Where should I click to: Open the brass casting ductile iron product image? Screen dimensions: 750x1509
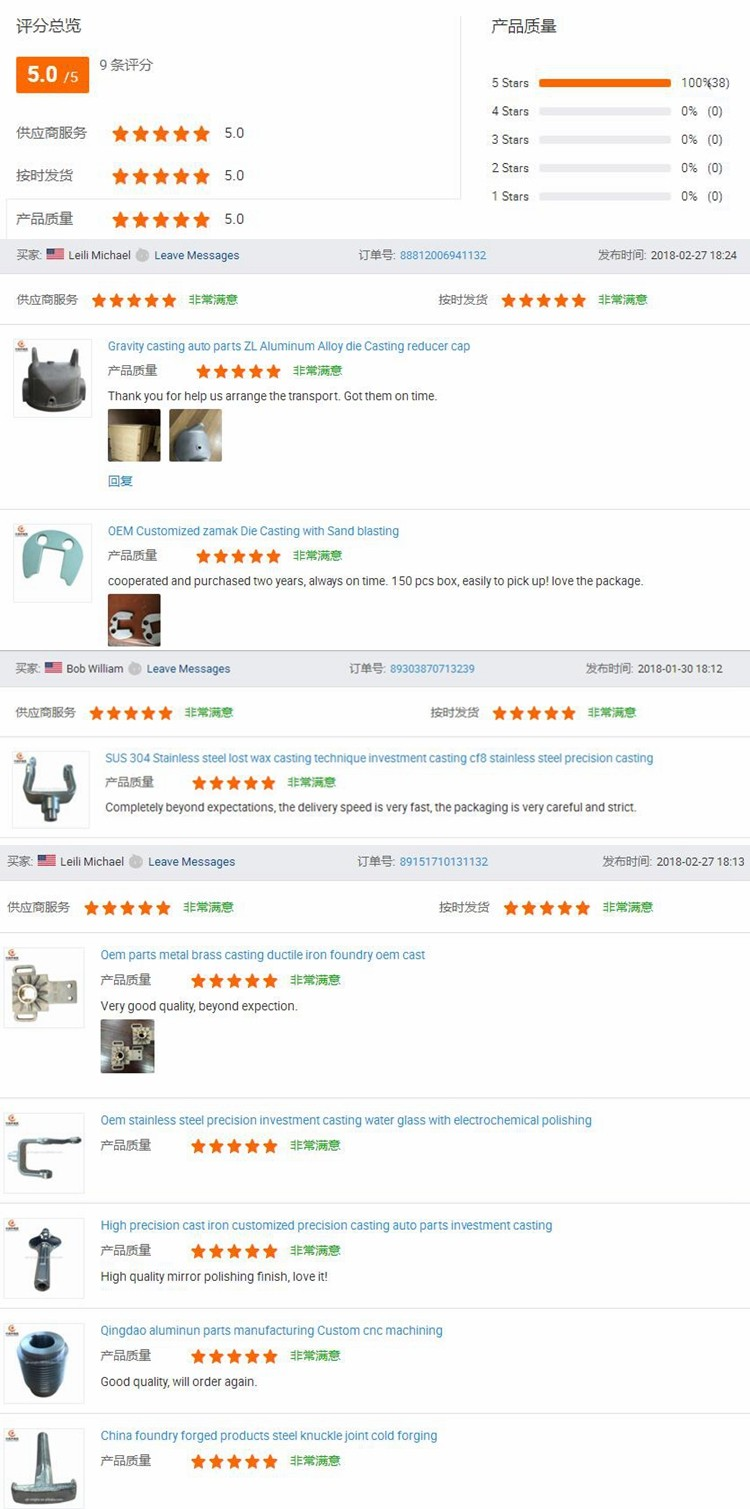click(x=44, y=987)
